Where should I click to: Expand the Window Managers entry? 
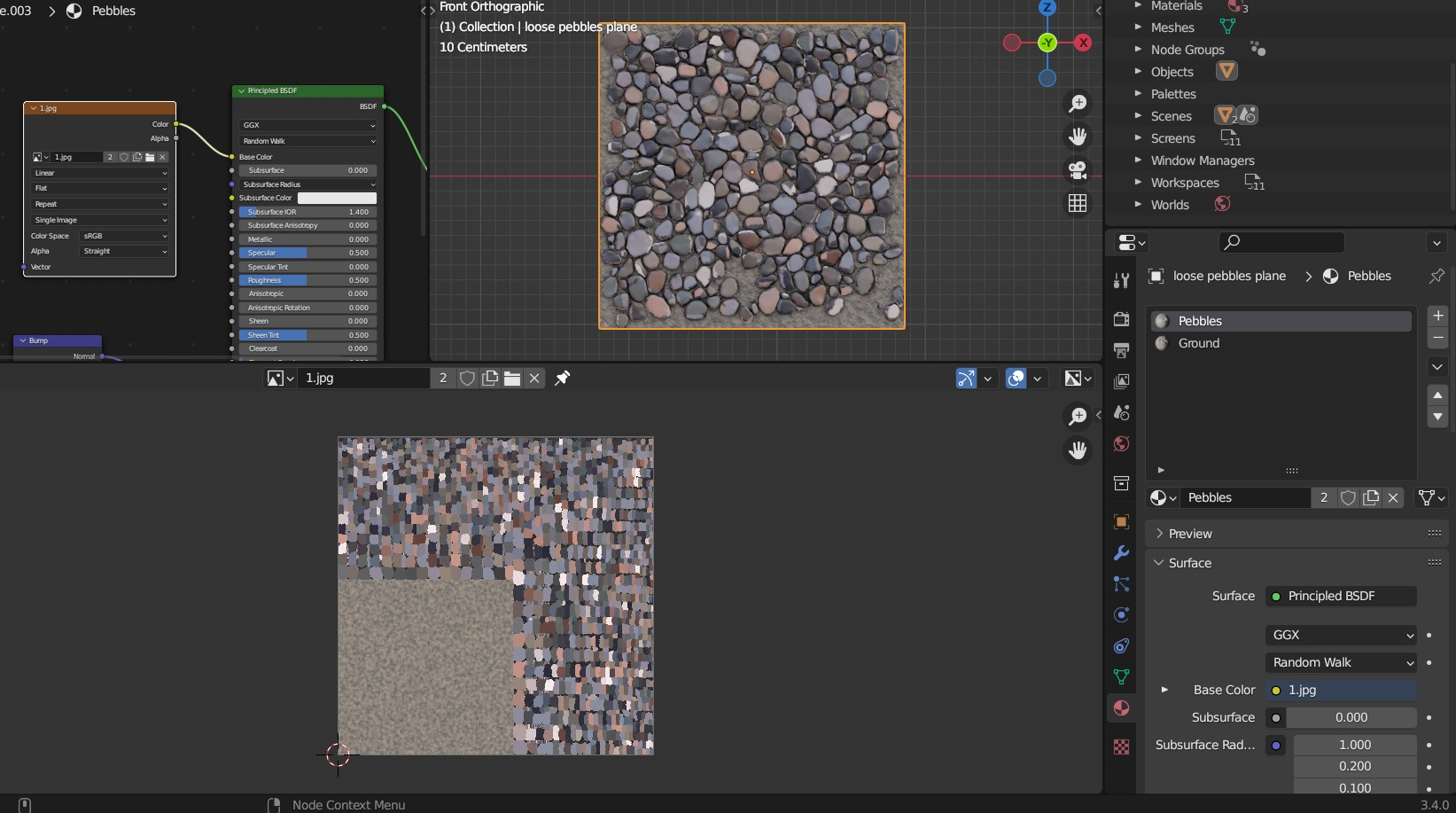pyautogui.click(x=1138, y=160)
